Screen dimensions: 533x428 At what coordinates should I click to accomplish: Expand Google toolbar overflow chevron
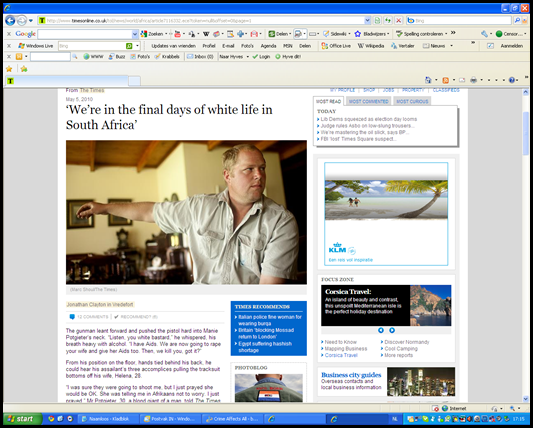[x=453, y=33]
